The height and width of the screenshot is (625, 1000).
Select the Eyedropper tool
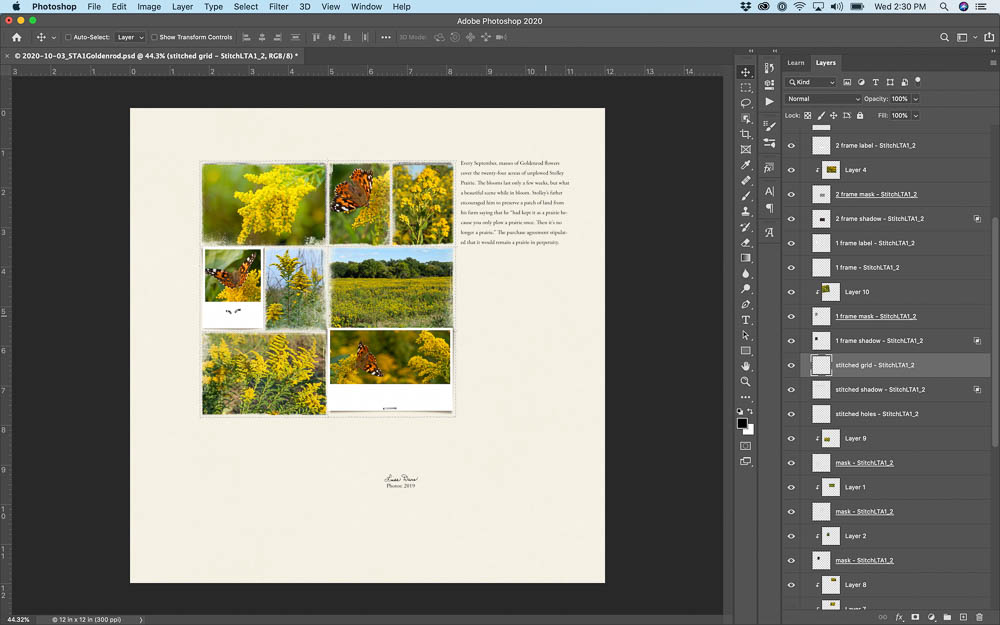[745, 165]
